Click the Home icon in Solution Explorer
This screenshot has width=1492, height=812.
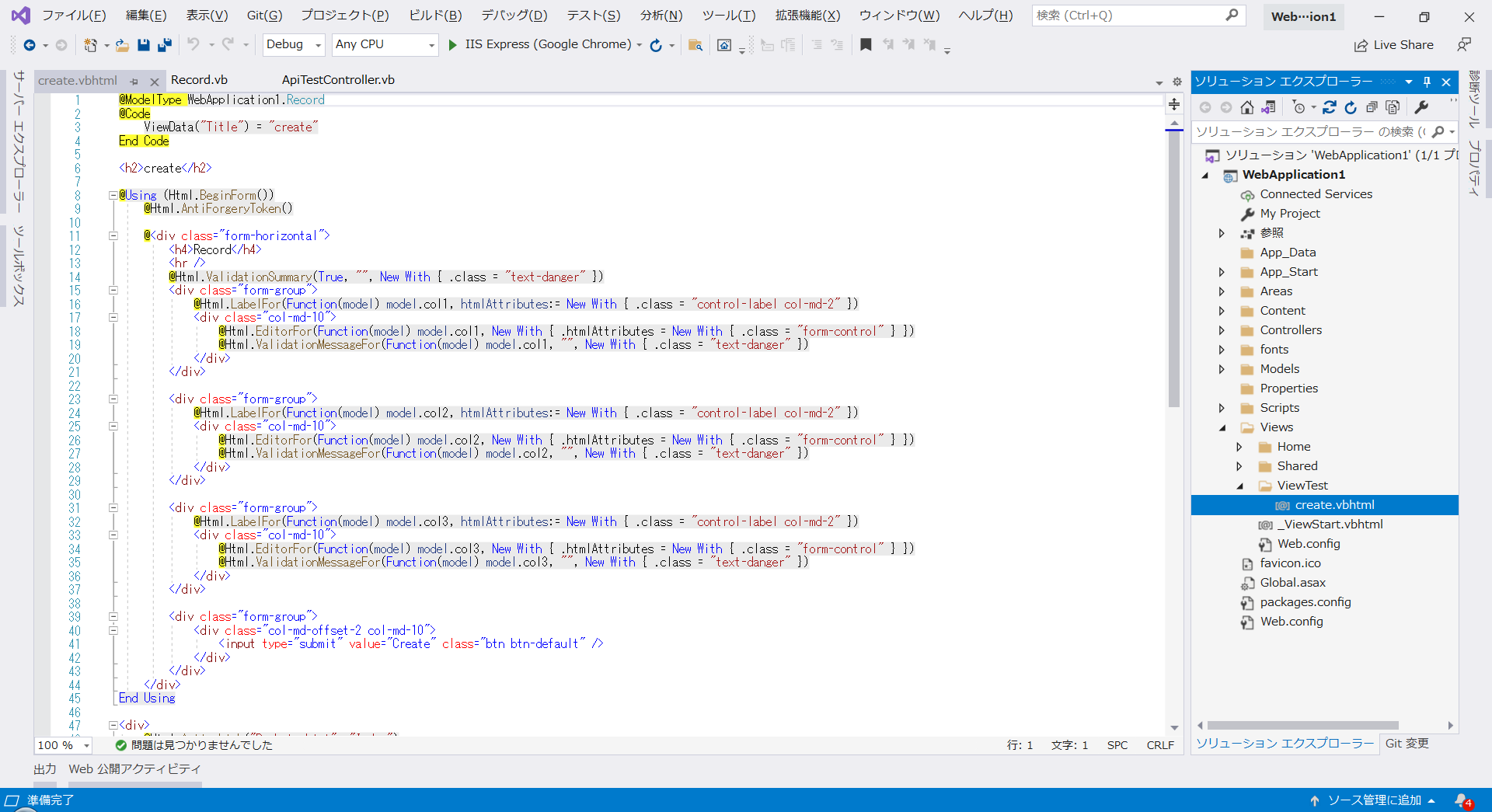pos(1248,107)
